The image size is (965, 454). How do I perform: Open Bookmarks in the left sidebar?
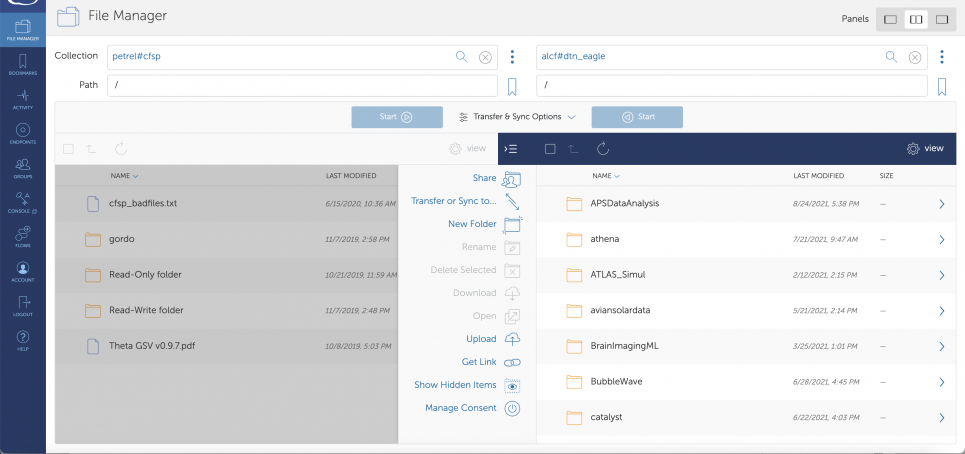22,65
